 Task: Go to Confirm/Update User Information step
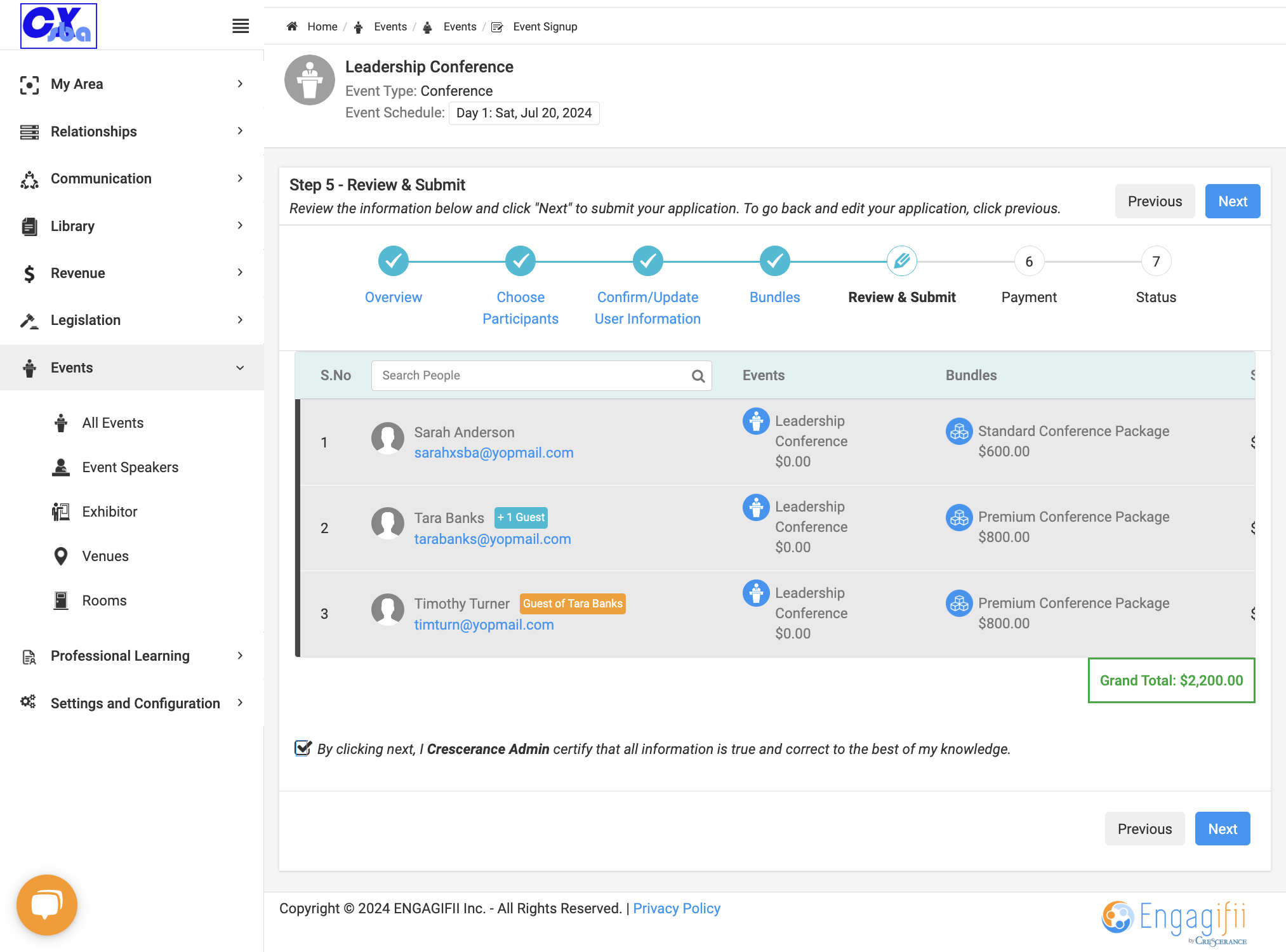[647, 308]
